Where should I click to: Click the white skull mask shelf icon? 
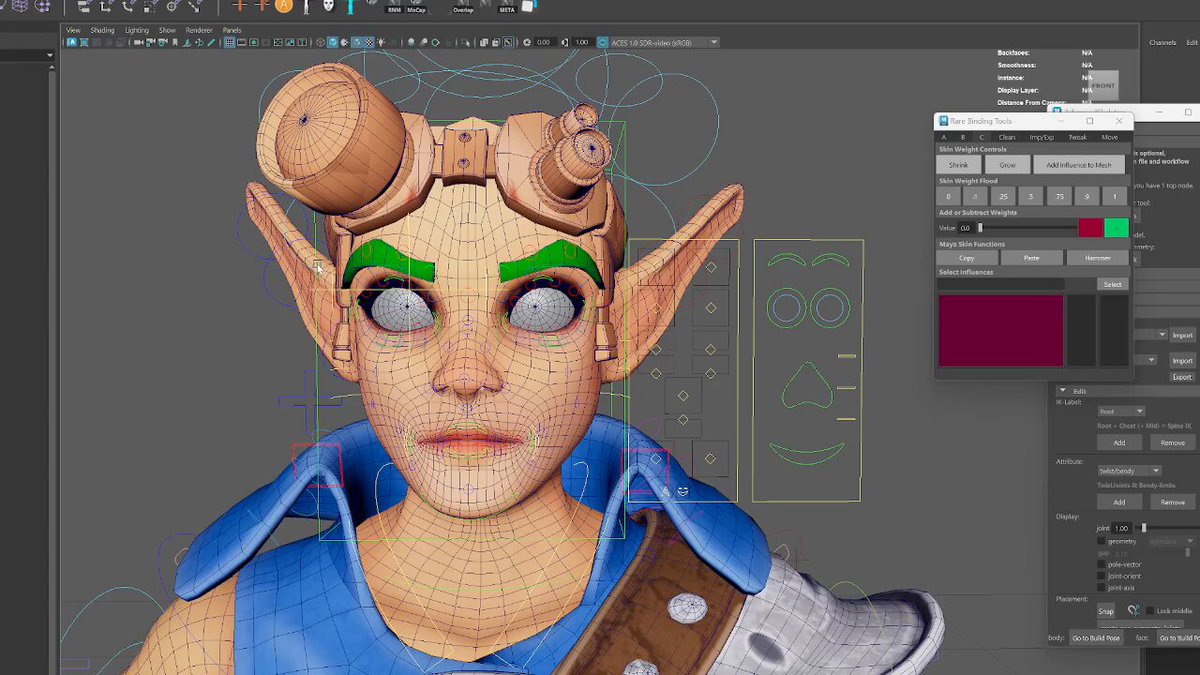click(329, 6)
